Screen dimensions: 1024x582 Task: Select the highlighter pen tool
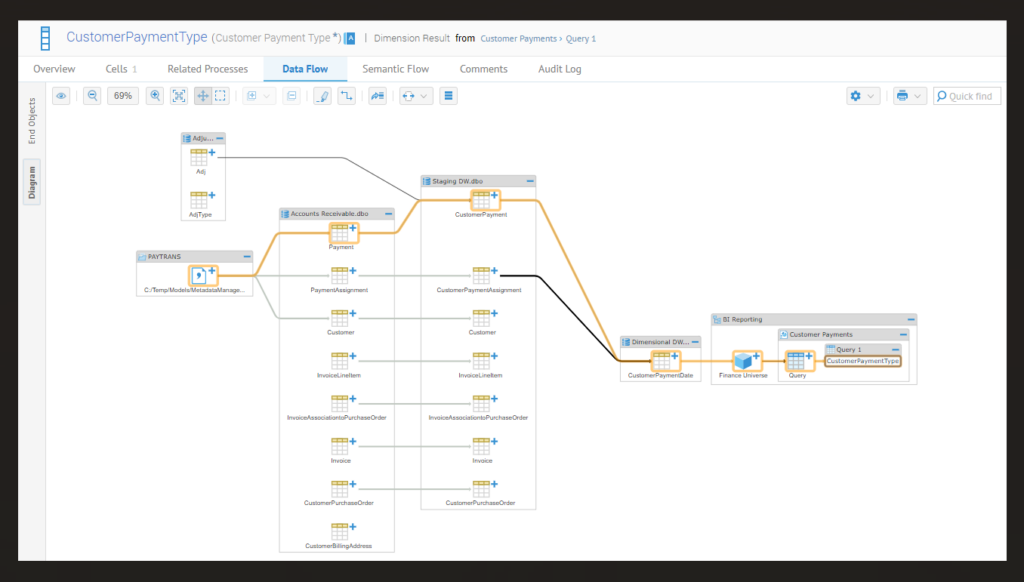coord(324,95)
